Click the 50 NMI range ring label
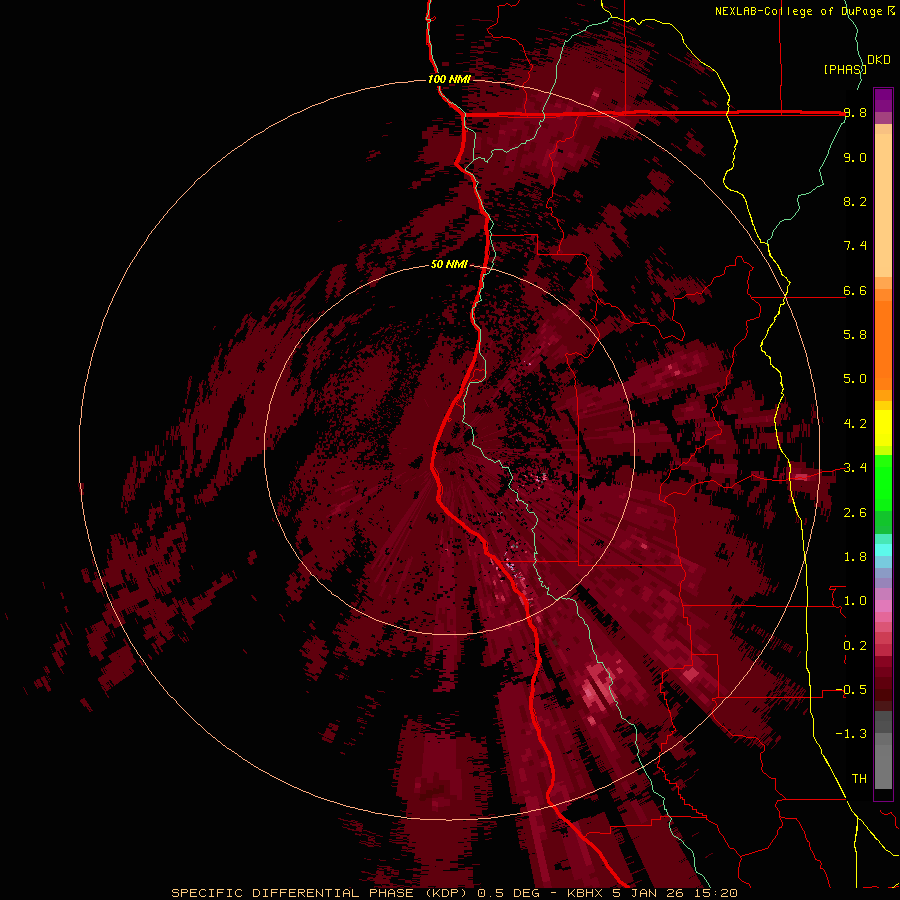The height and width of the screenshot is (900, 900). pos(449,265)
